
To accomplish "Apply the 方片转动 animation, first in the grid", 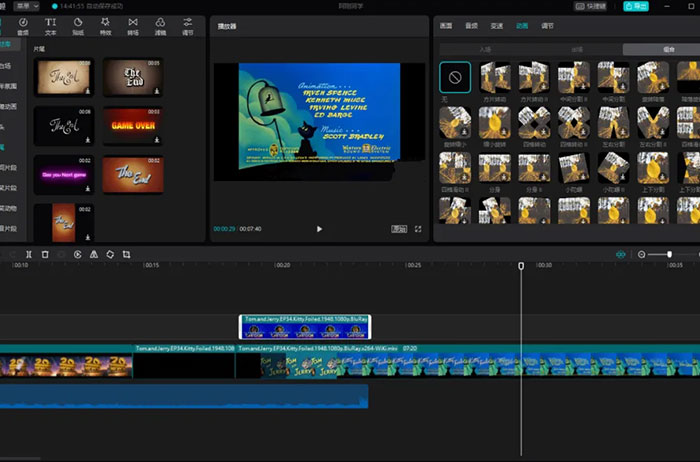I will (495, 77).
